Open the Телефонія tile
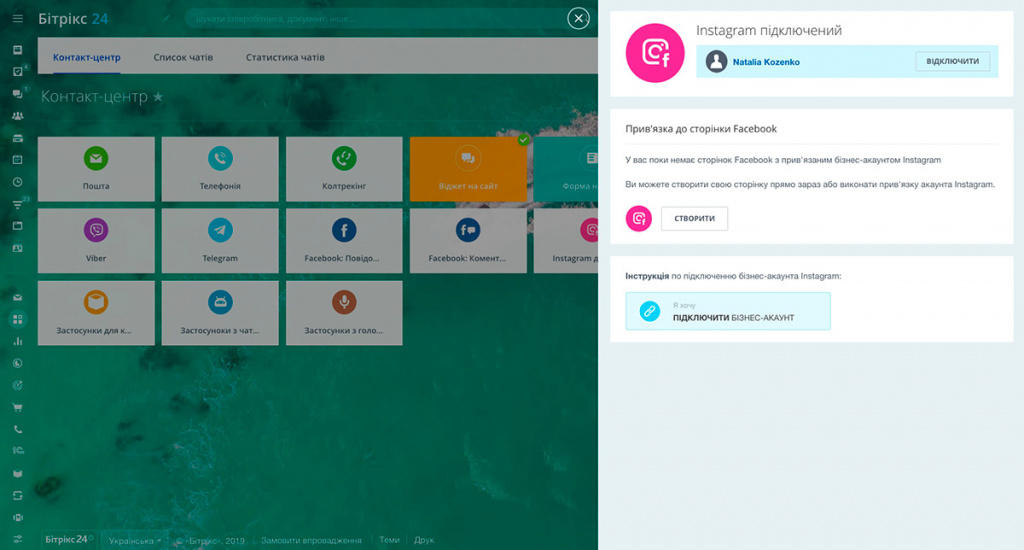The height and width of the screenshot is (550, 1024). (x=220, y=169)
